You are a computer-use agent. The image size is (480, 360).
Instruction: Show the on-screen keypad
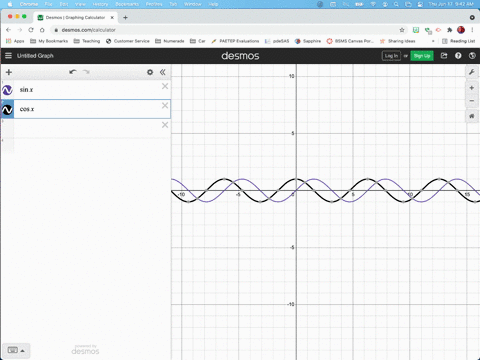(16, 350)
